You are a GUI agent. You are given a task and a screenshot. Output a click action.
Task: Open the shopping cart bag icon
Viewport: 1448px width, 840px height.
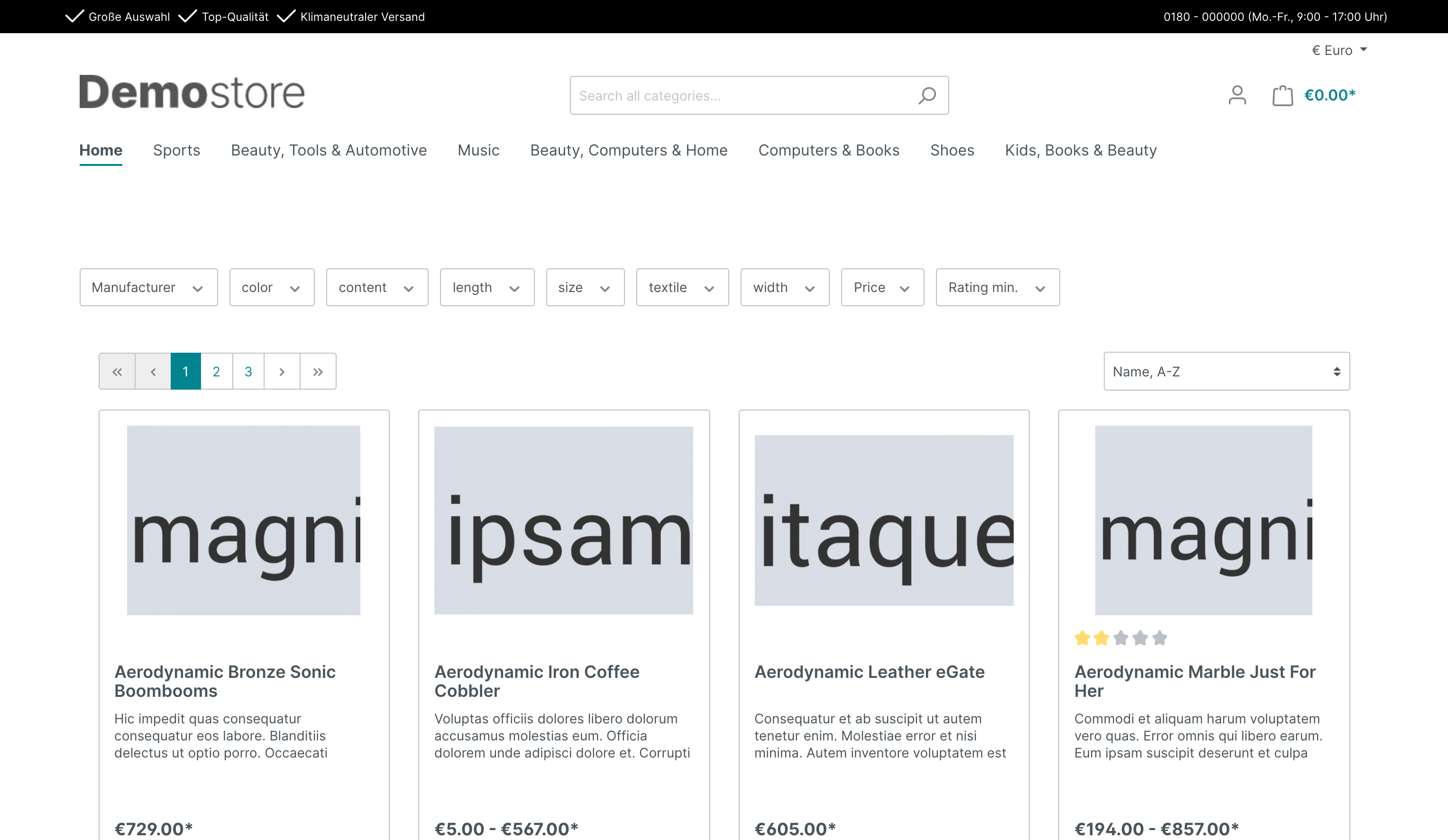click(x=1283, y=95)
